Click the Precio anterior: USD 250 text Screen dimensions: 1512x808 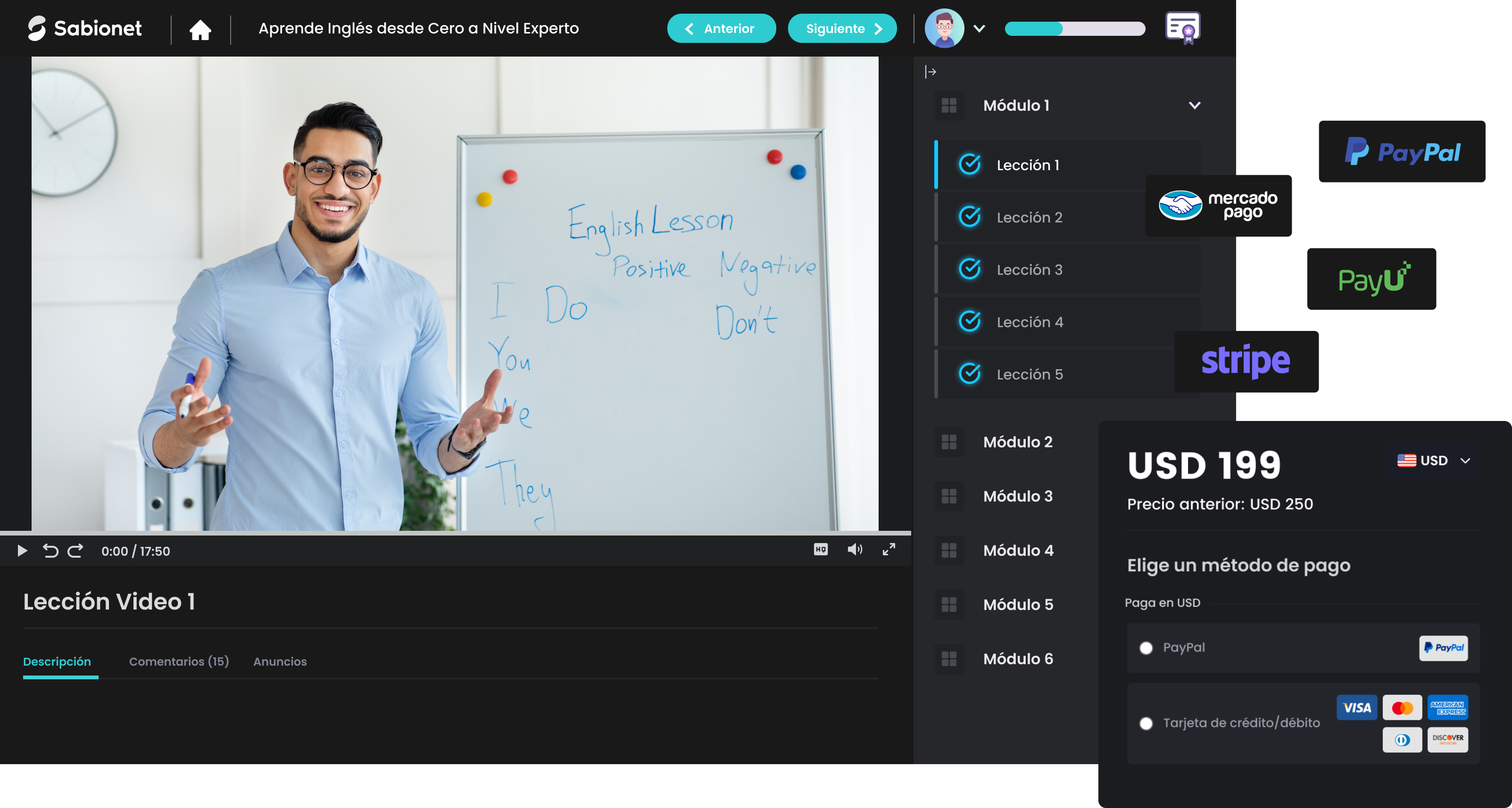coord(1220,504)
